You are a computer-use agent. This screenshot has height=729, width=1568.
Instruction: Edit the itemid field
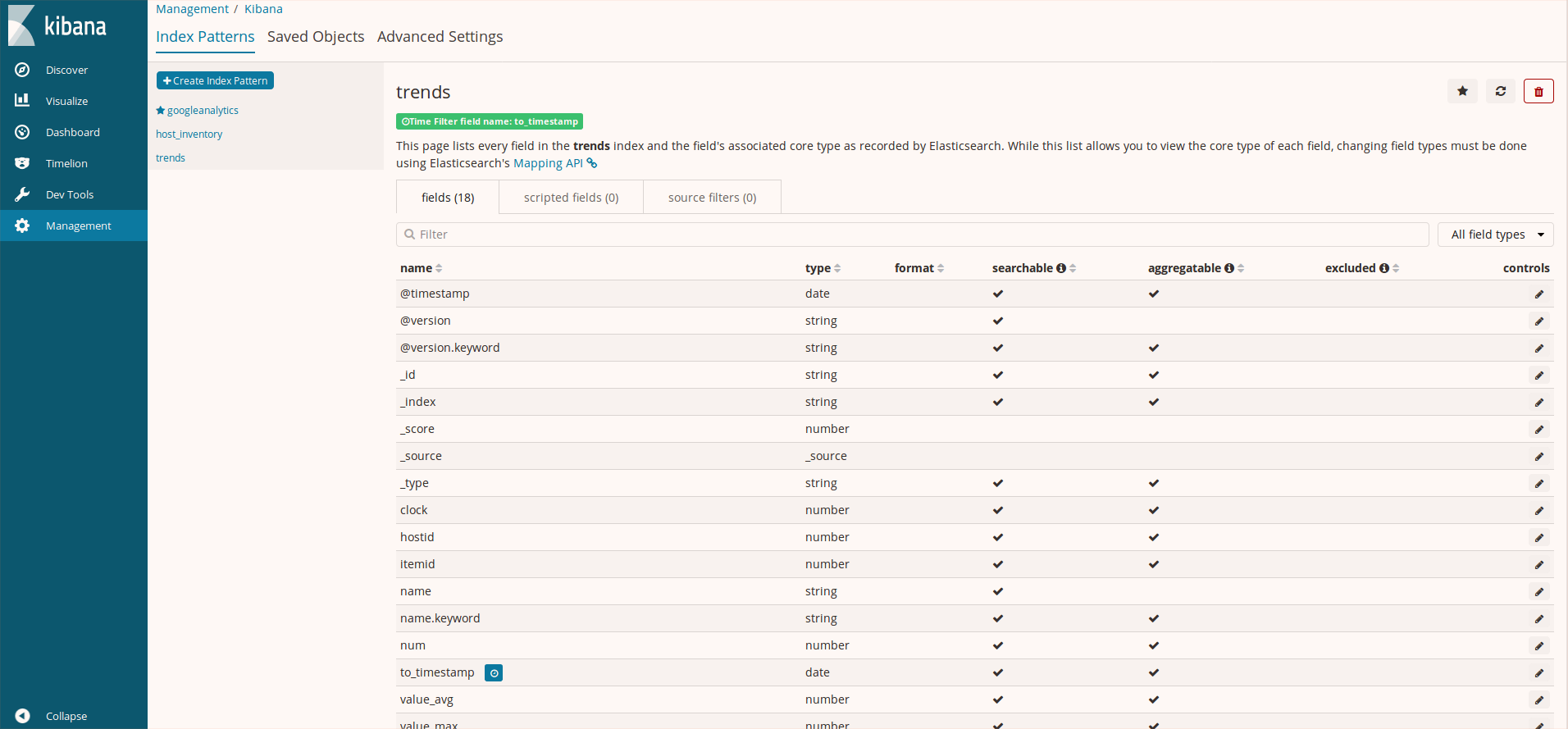click(1539, 565)
